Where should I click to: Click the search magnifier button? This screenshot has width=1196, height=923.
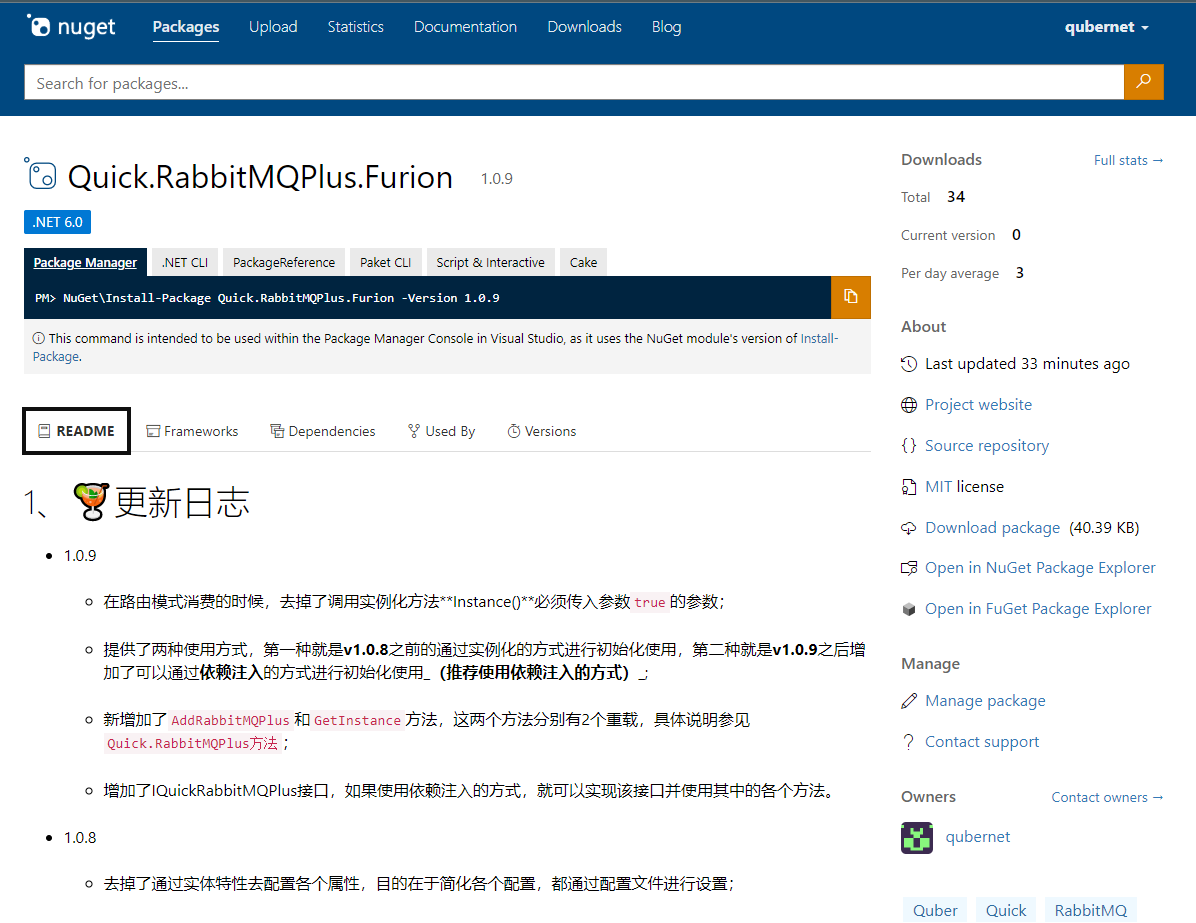pos(1143,82)
